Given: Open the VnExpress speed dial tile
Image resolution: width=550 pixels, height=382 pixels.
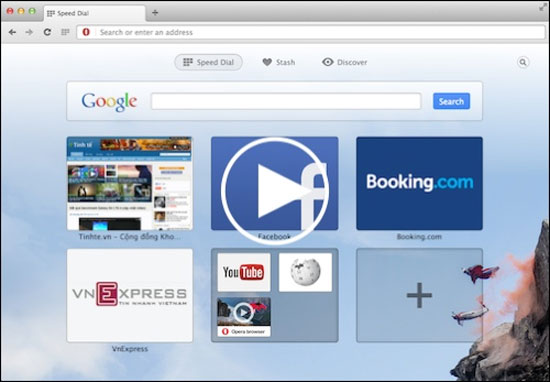Looking at the screenshot, I should 129,295.
